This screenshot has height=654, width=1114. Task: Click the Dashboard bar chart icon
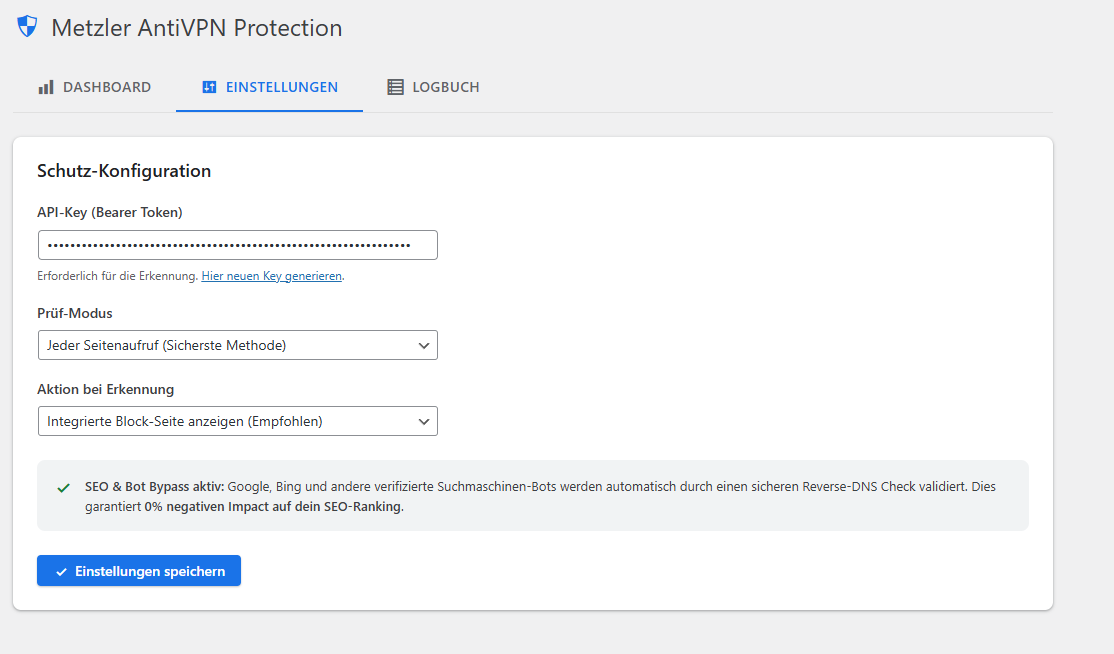[46, 87]
